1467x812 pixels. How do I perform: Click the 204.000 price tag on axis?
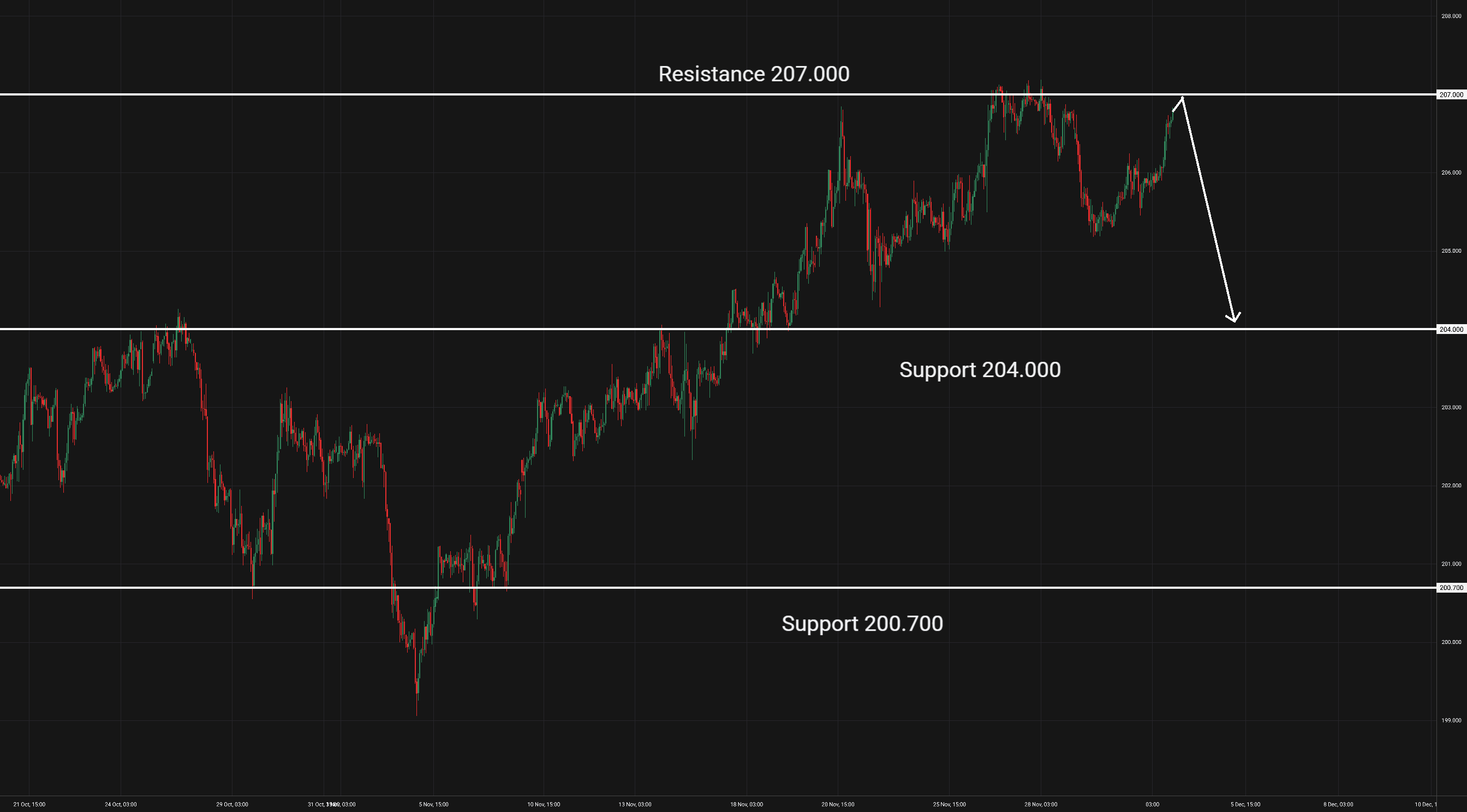tap(1451, 329)
